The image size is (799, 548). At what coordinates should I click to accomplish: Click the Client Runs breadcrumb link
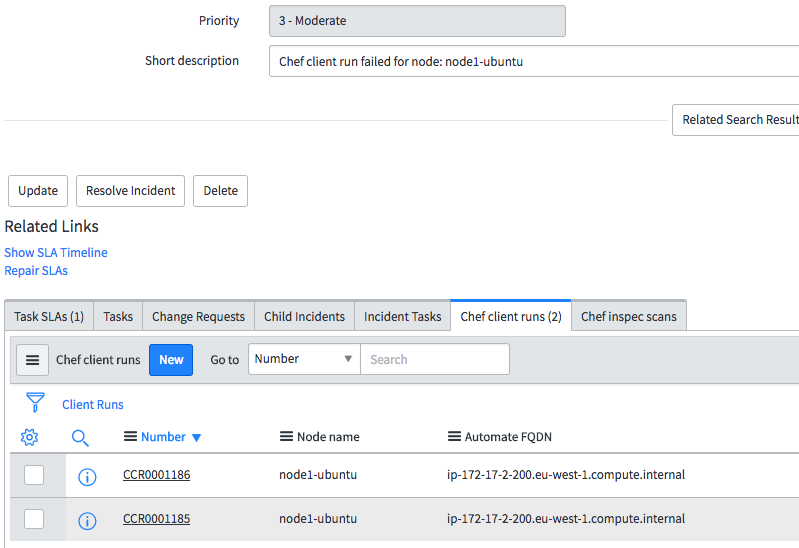(93, 405)
